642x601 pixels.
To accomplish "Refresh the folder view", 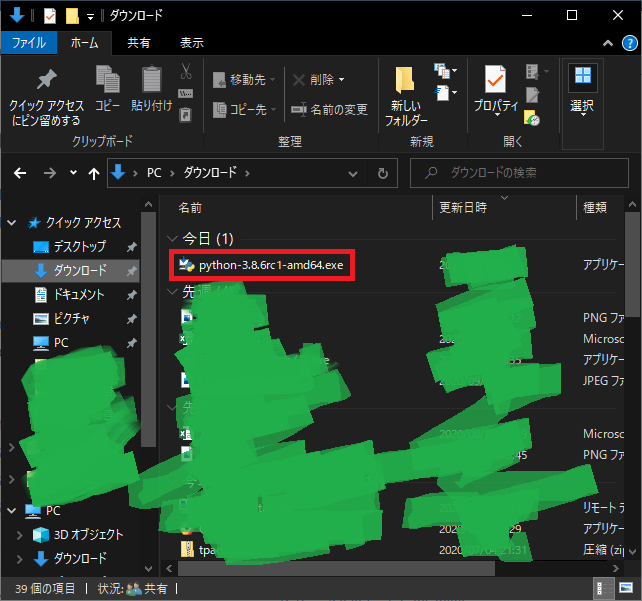I will pyautogui.click(x=383, y=174).
